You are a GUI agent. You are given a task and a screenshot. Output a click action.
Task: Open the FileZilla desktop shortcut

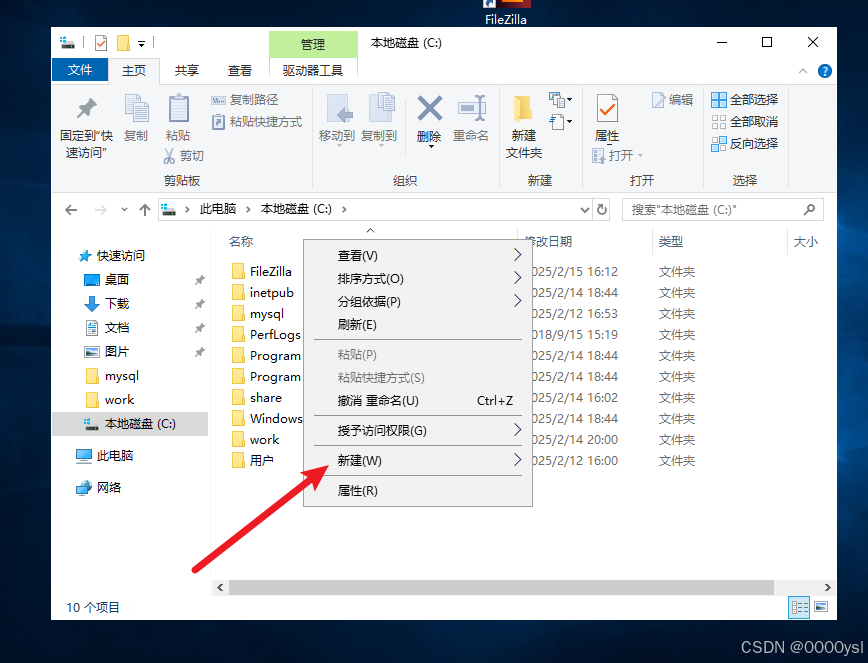pyautogui.click(x=506, y=13)
